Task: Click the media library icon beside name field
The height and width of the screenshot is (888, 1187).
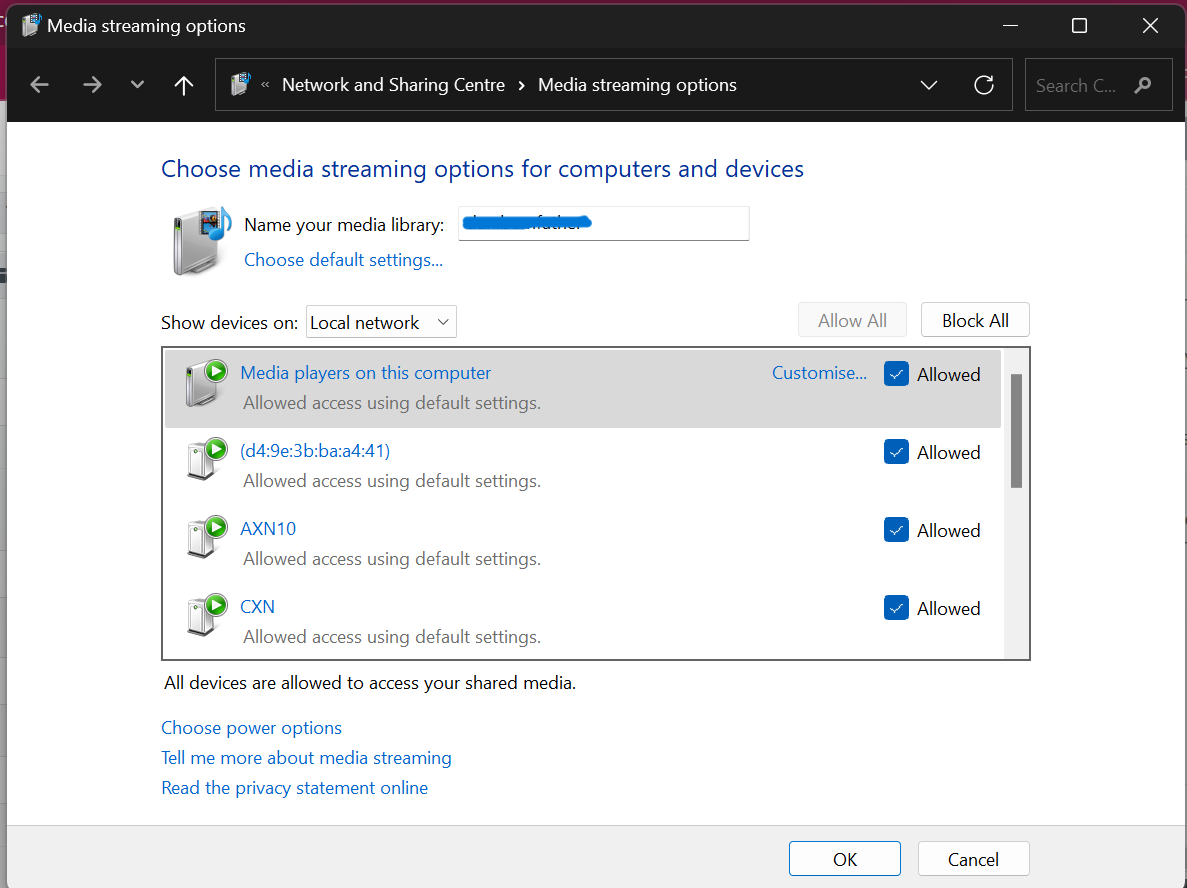Action: tap(197, 240)
